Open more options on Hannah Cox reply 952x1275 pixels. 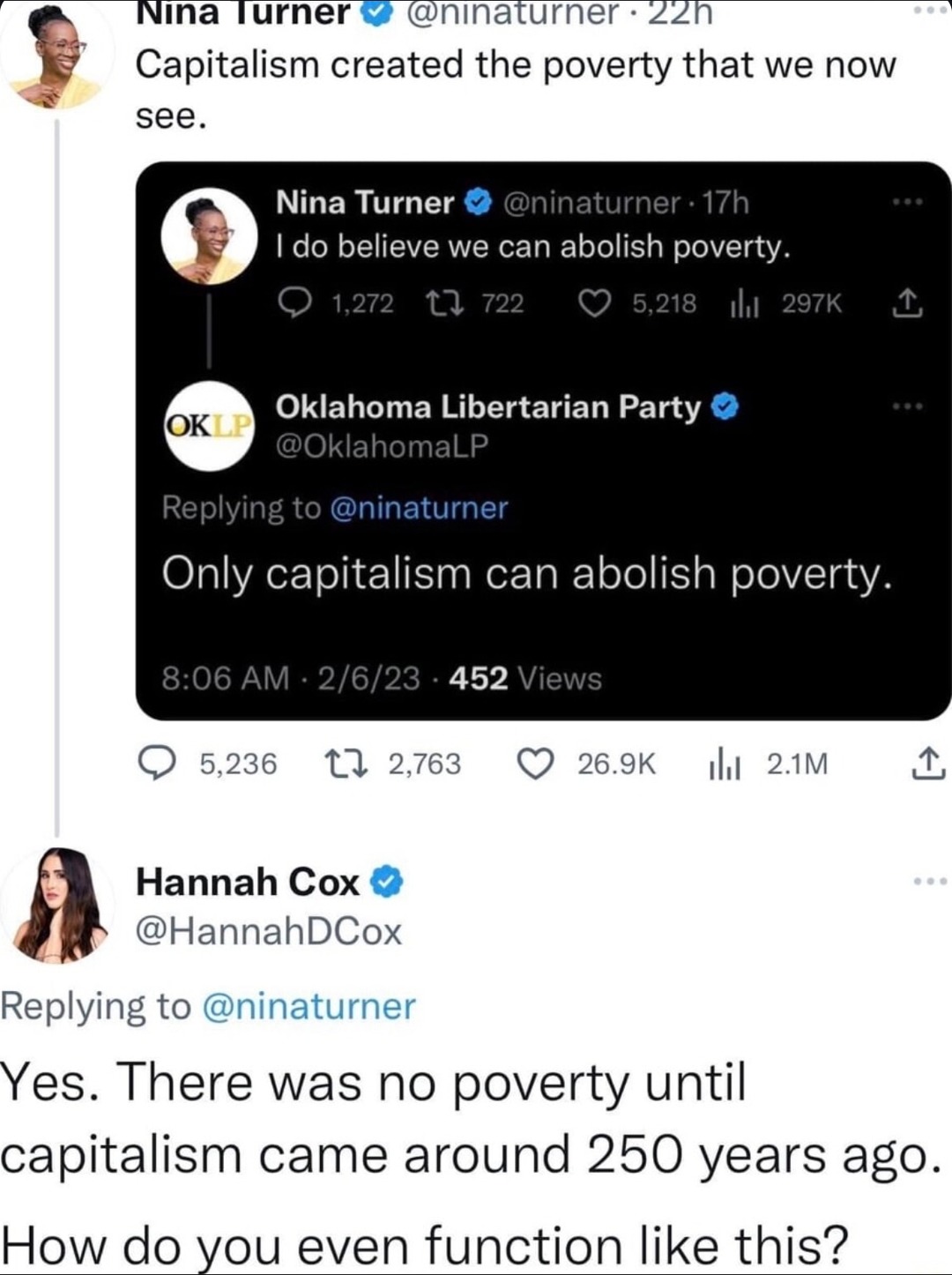(928, 881)
